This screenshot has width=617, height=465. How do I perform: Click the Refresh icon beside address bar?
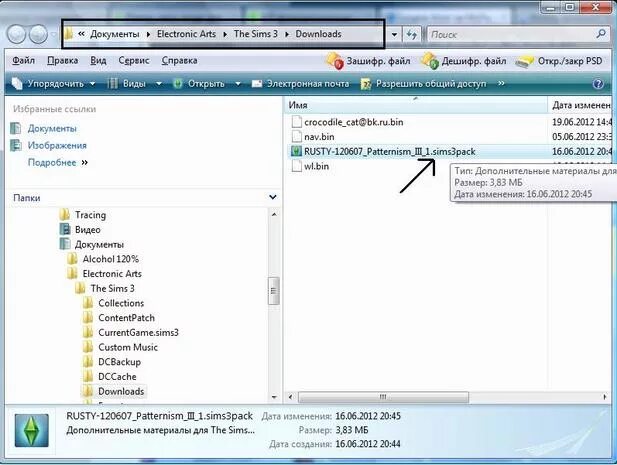point(412,34)
